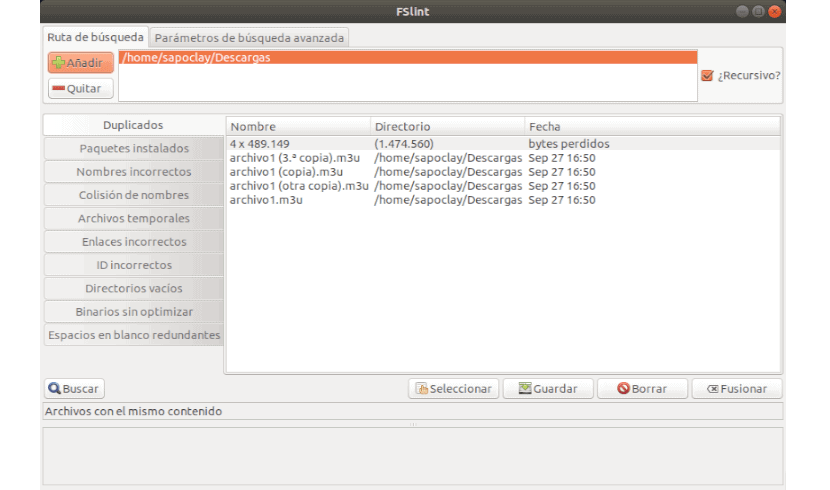830x490 pixels.
Task: Merge files with the Fusionar button
Action: (736, 389)
